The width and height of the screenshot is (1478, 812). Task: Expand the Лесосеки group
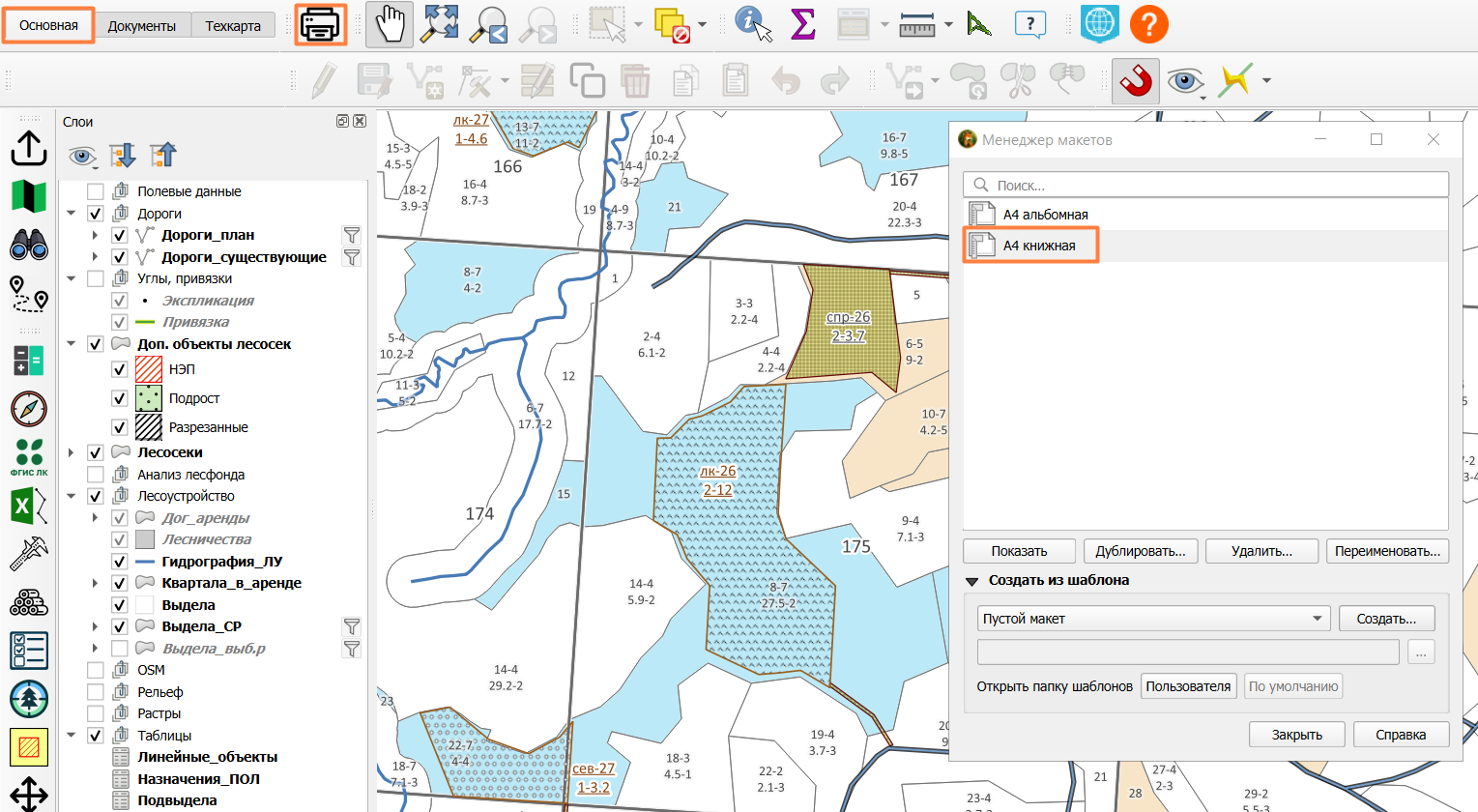pos(72,452)
